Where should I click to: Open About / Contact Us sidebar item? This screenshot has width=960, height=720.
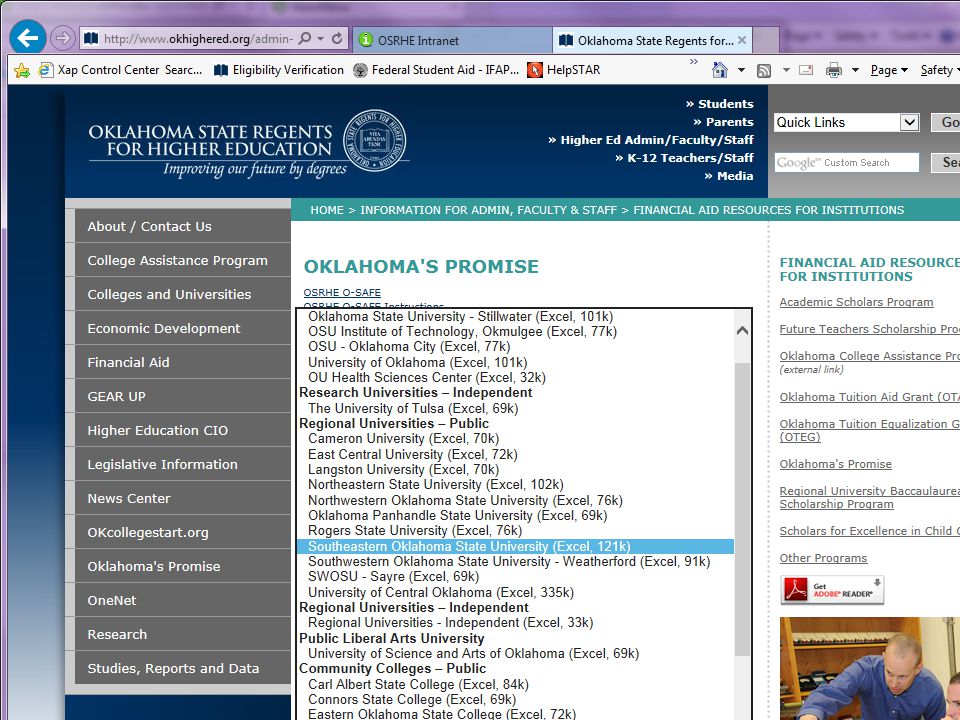point(182,226)
